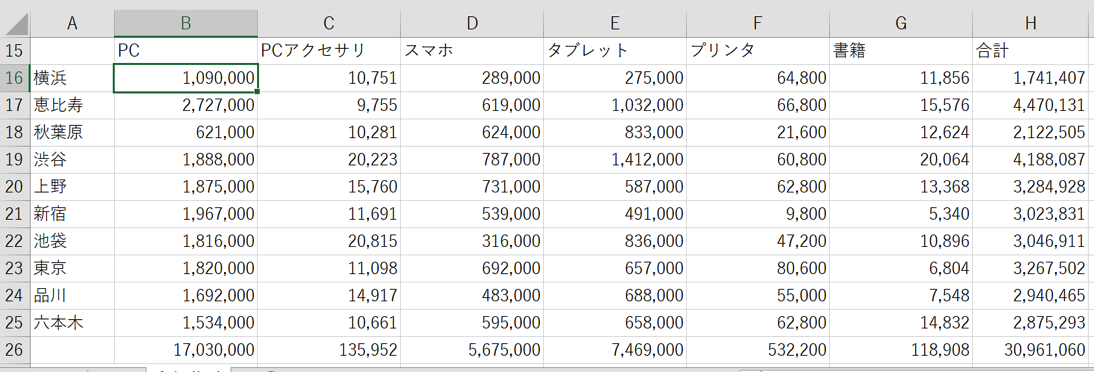Image resolution: width=1094 pixels, height=372 pixels.
Task: Select column H header
Action: [1031, 23]
